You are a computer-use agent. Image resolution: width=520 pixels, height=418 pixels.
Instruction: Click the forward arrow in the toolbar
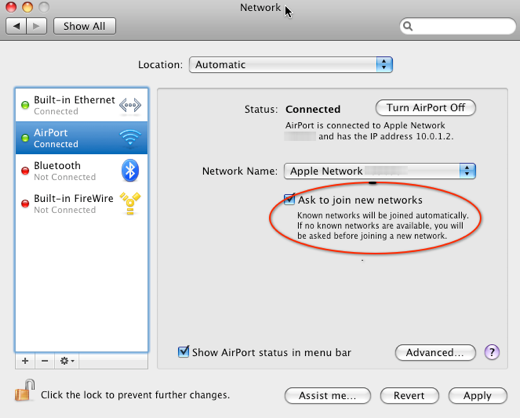pos(36,26)
